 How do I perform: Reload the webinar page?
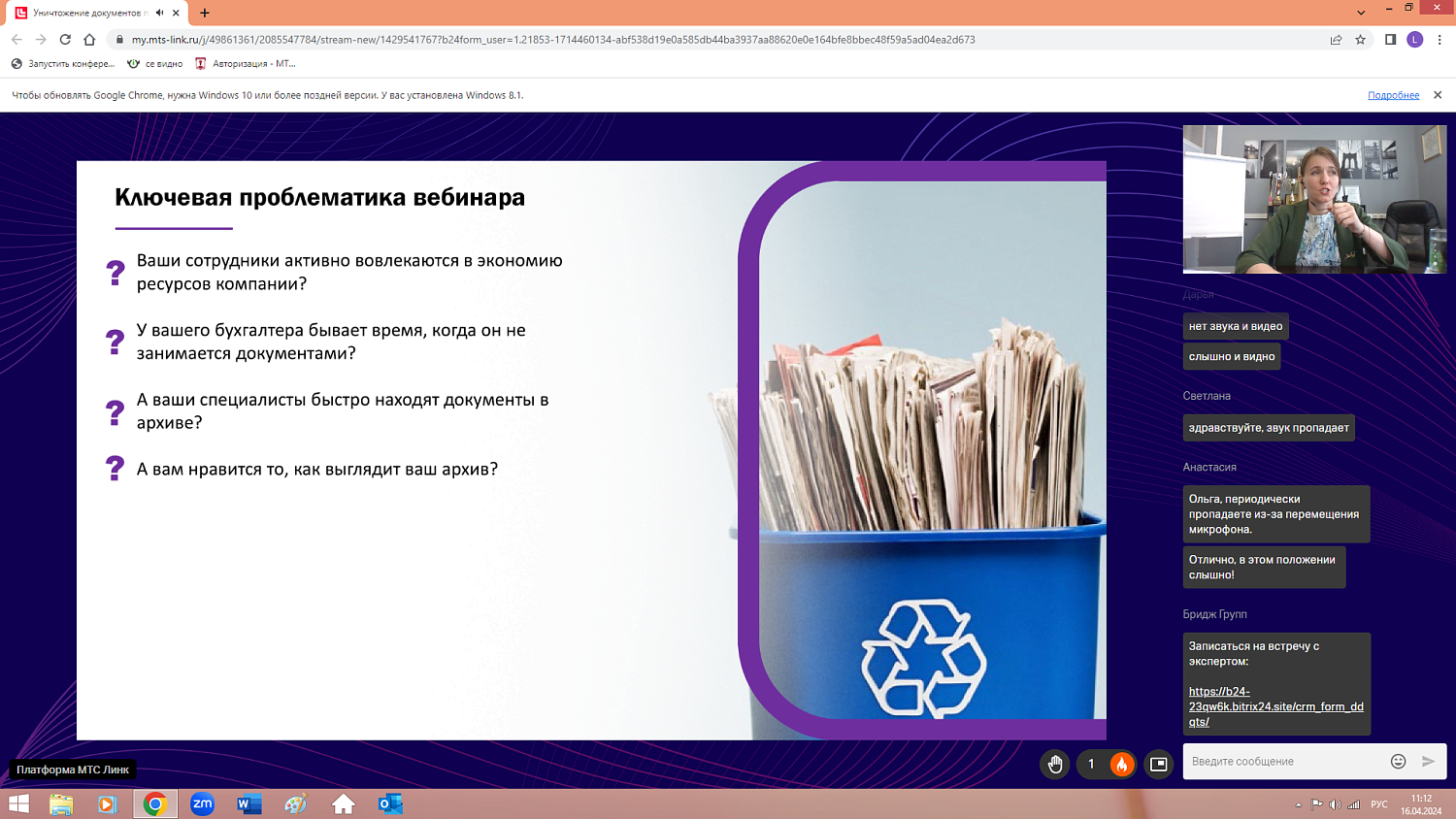[x=65, y=40]
